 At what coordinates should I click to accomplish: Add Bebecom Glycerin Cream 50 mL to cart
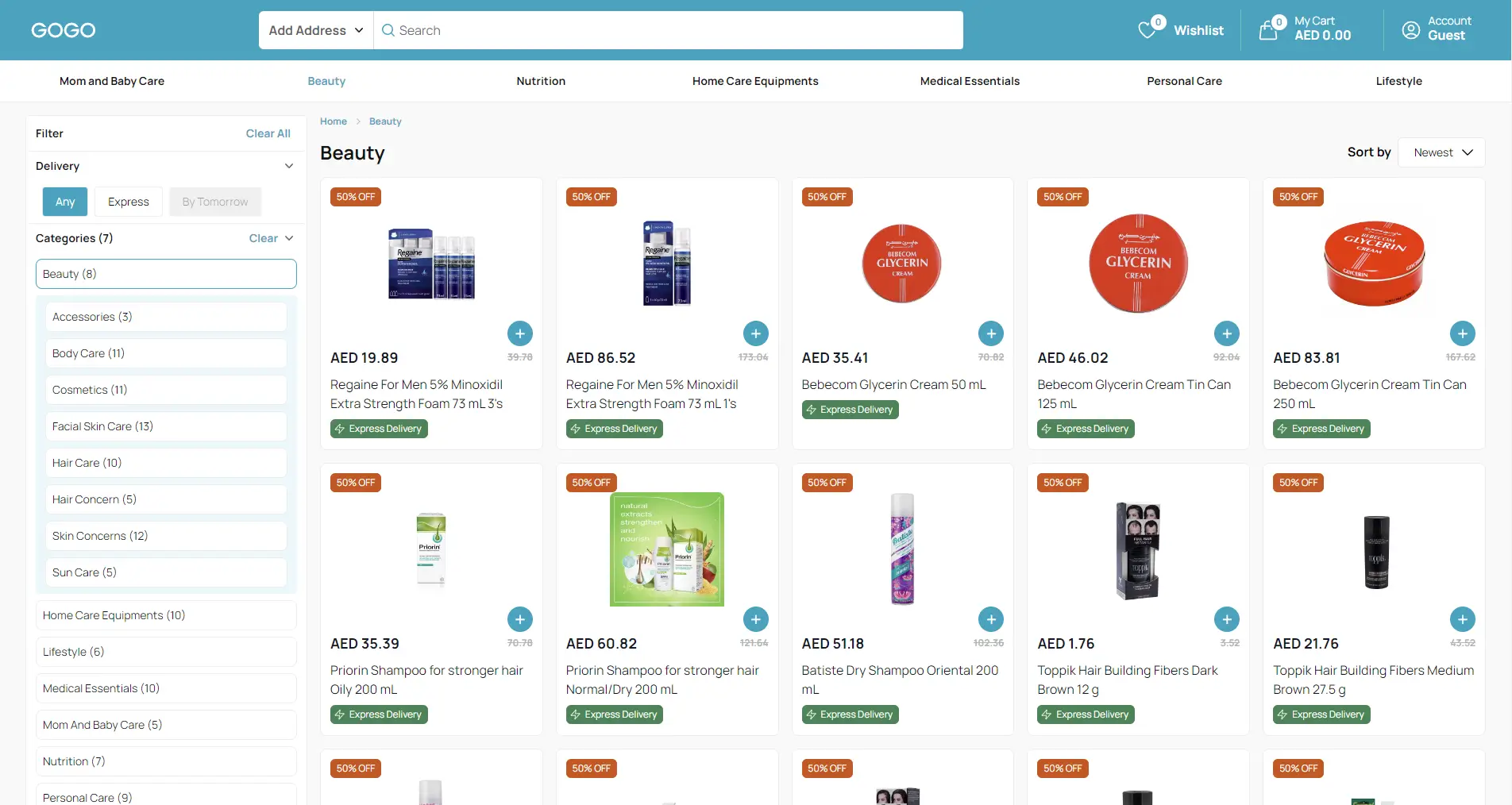(x=991, y=333)
